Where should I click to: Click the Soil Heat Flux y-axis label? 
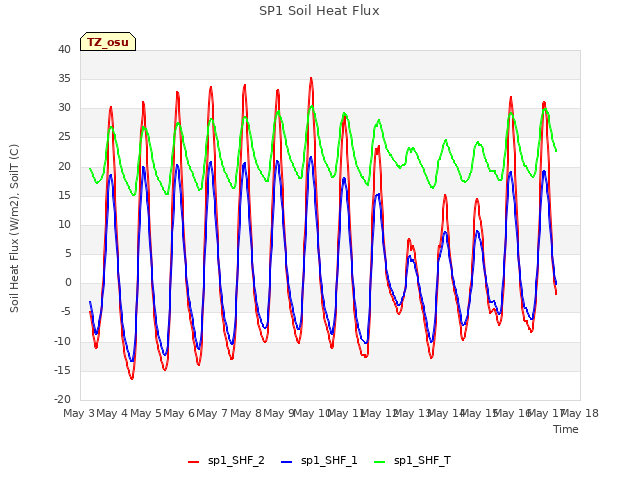(14, 228)
